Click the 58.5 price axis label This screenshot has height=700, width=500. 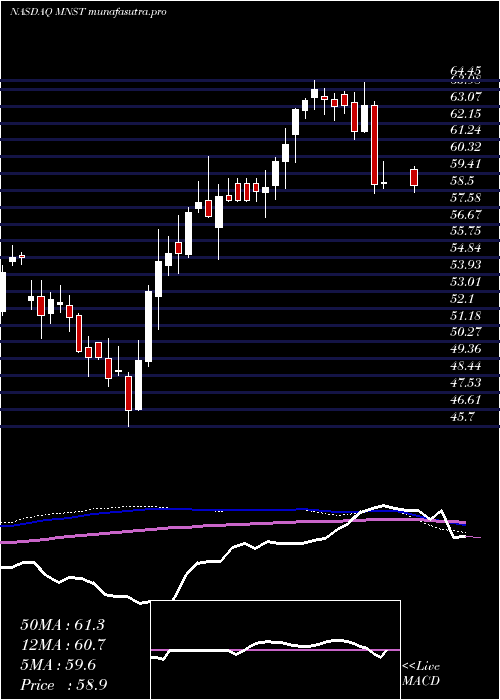tap(462, 181)
